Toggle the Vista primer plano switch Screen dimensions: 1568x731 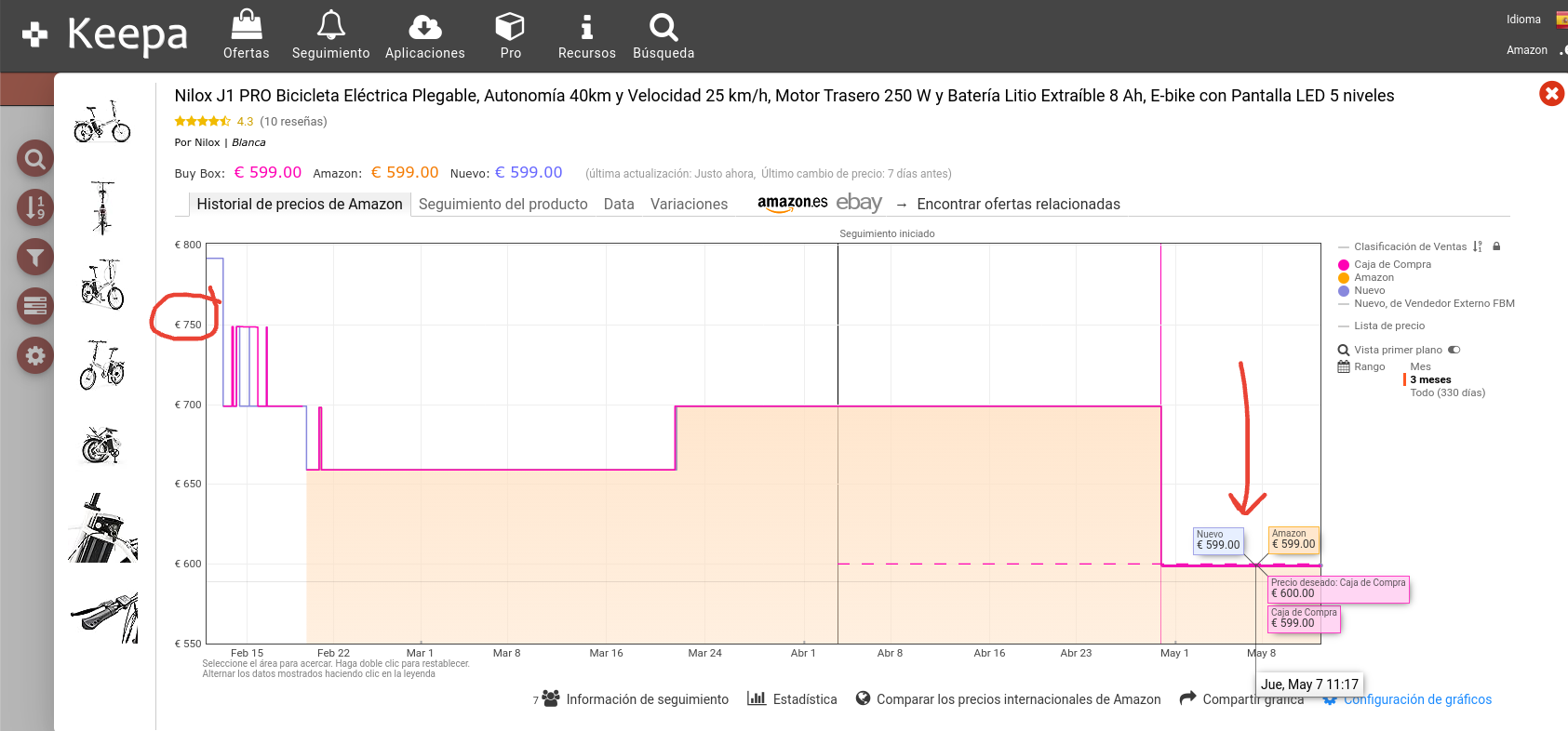[x=1454, y=351]
